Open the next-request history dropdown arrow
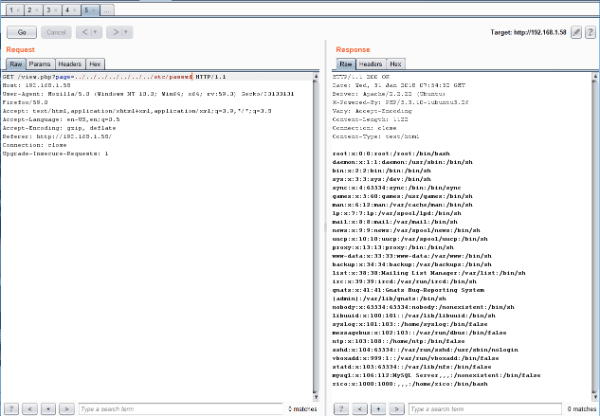The height and width of the screenshot is (416, 600). point(128,32)
